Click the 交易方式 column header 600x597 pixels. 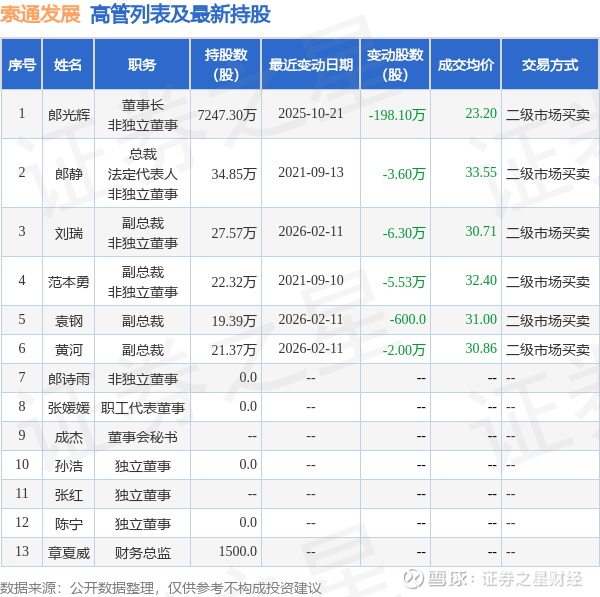point(550,65)
